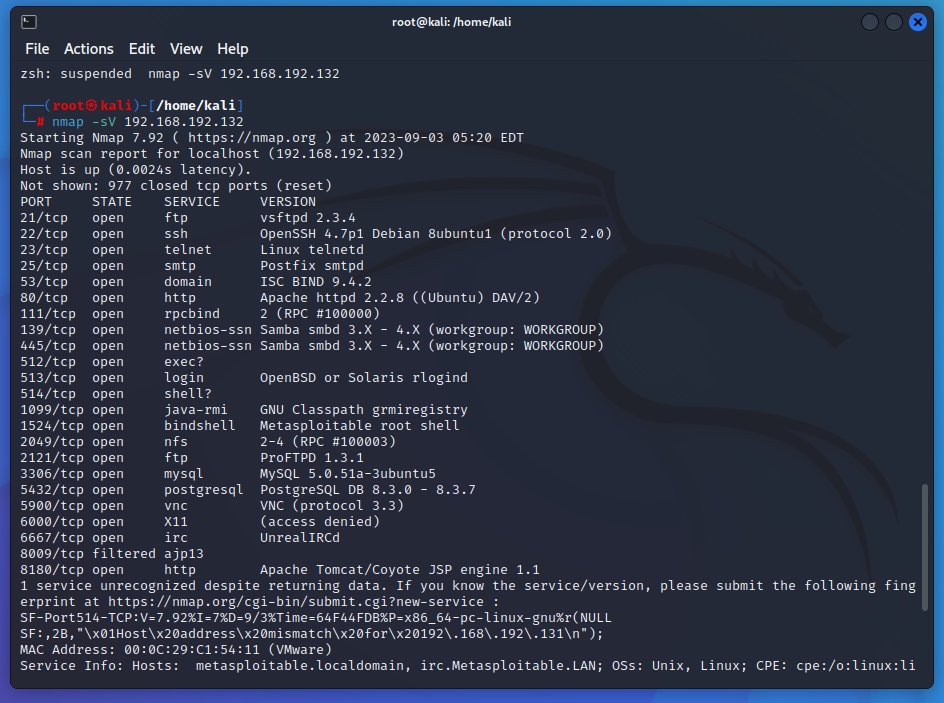Click the PORT column header
This screenshot has width=944, height=703.
point(36,202)
